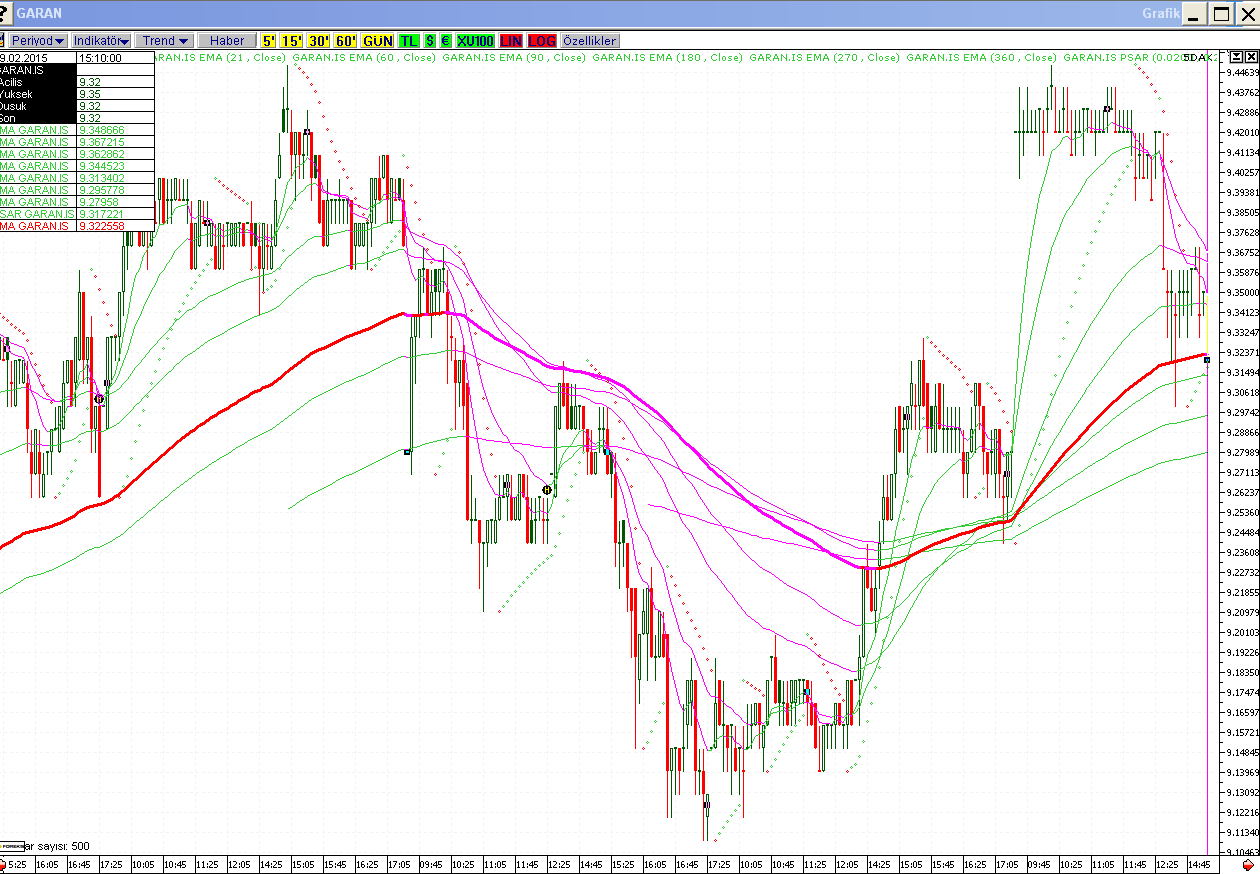Display prices in US dollars

[430, 41]
